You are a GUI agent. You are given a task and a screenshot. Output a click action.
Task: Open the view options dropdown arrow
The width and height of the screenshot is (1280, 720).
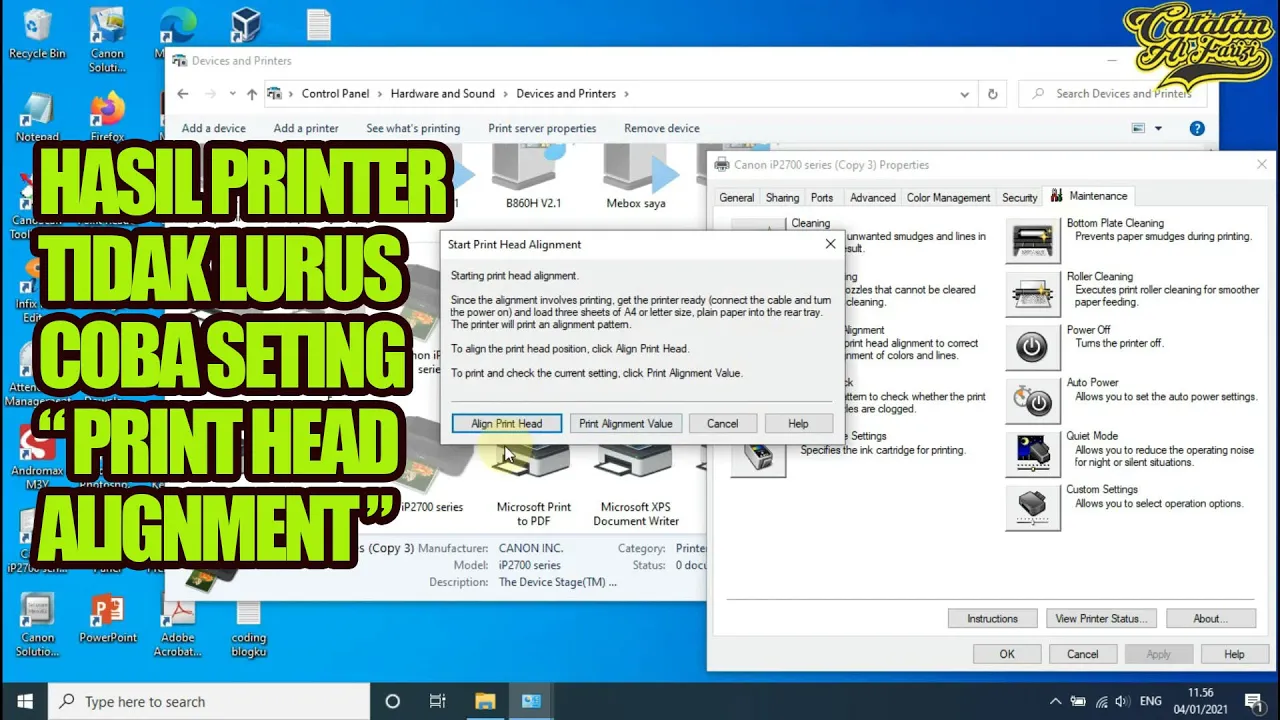coord(1158,128)
